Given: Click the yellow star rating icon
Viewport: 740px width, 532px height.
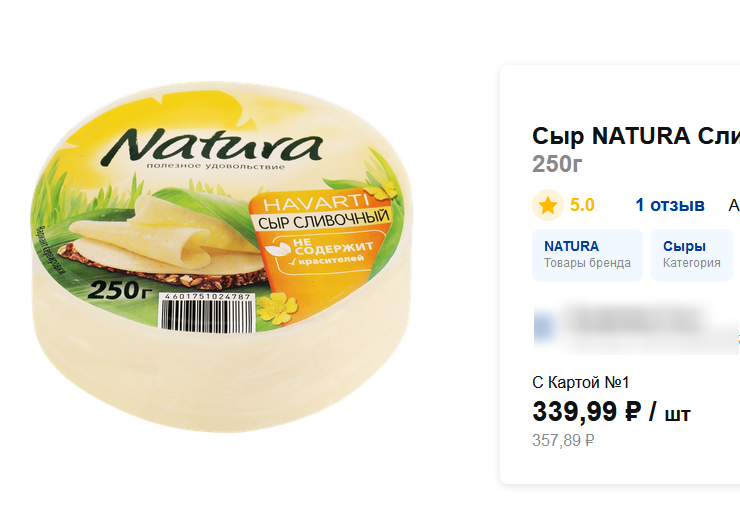Looking at the screenshot, I should click(548, 205).
